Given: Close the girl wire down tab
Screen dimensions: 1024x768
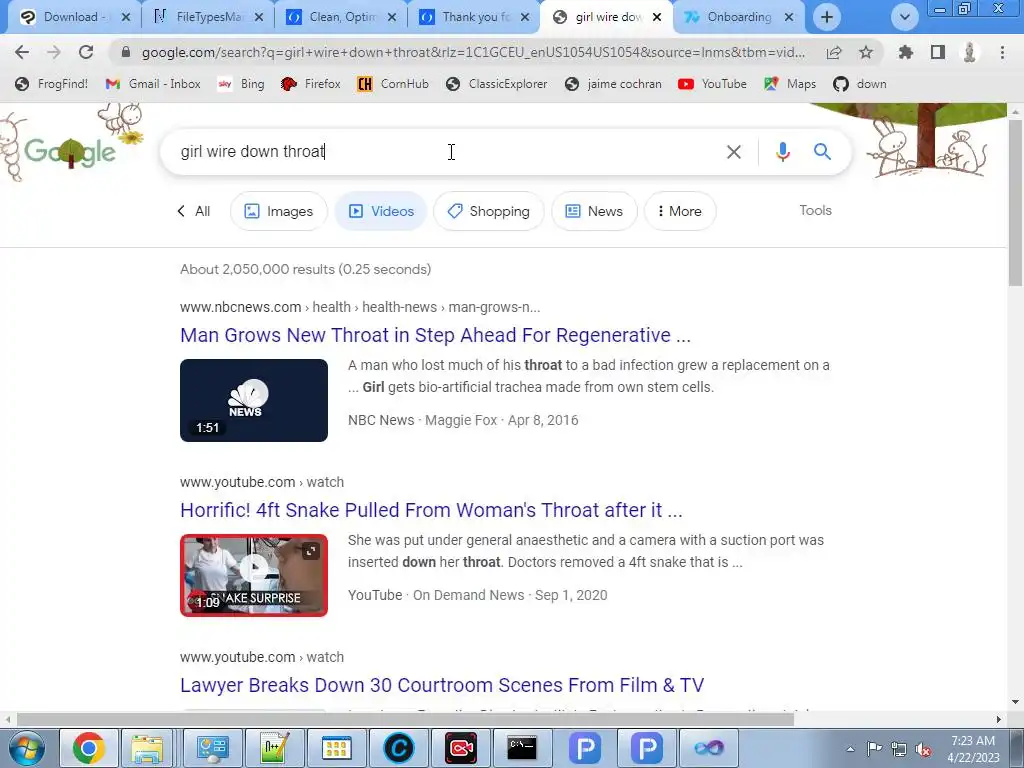Looking at the screenshot, I should point(657,17).
